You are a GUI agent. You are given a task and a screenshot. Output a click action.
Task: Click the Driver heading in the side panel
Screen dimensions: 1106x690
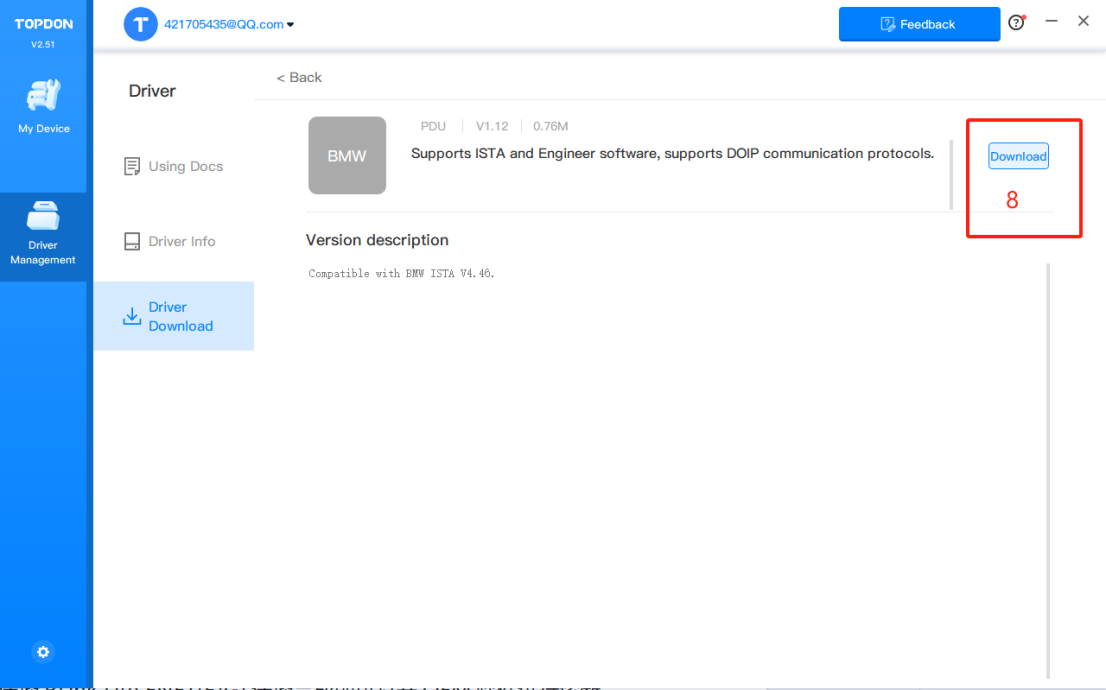tap(152, 91)
